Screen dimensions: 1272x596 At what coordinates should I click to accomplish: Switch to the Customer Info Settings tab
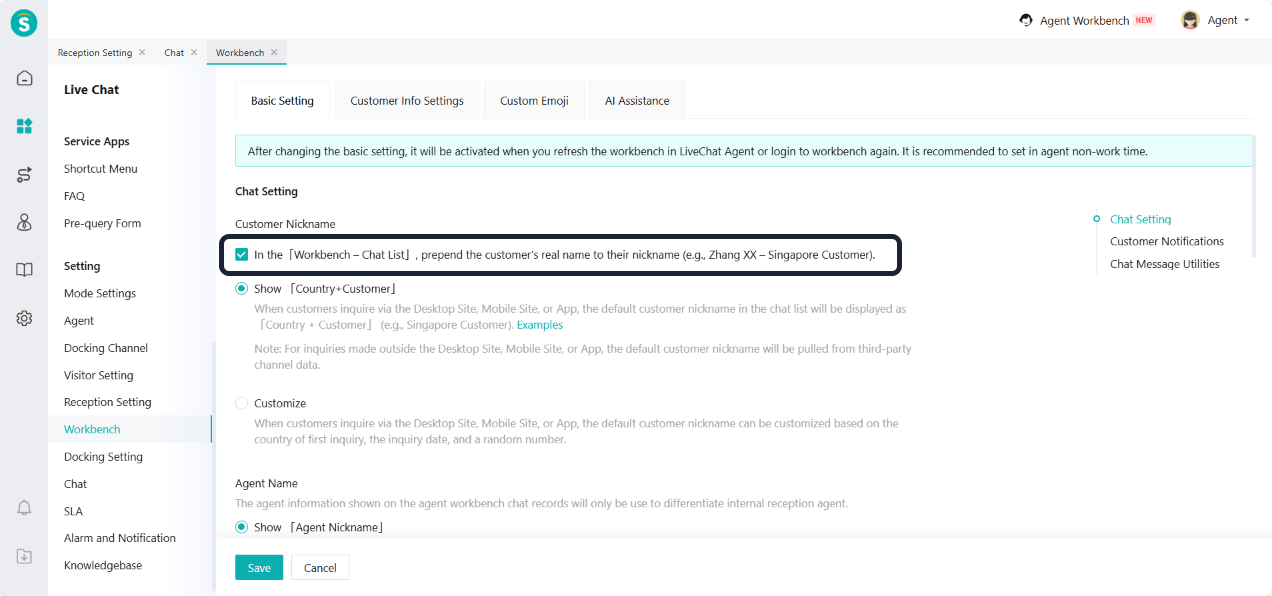click(407, 101)
